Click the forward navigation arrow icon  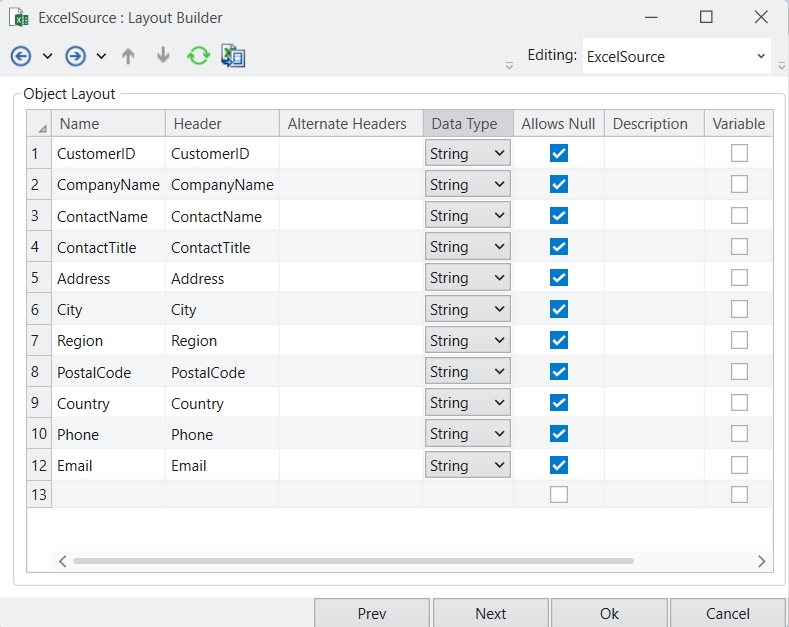click(75, 56)
